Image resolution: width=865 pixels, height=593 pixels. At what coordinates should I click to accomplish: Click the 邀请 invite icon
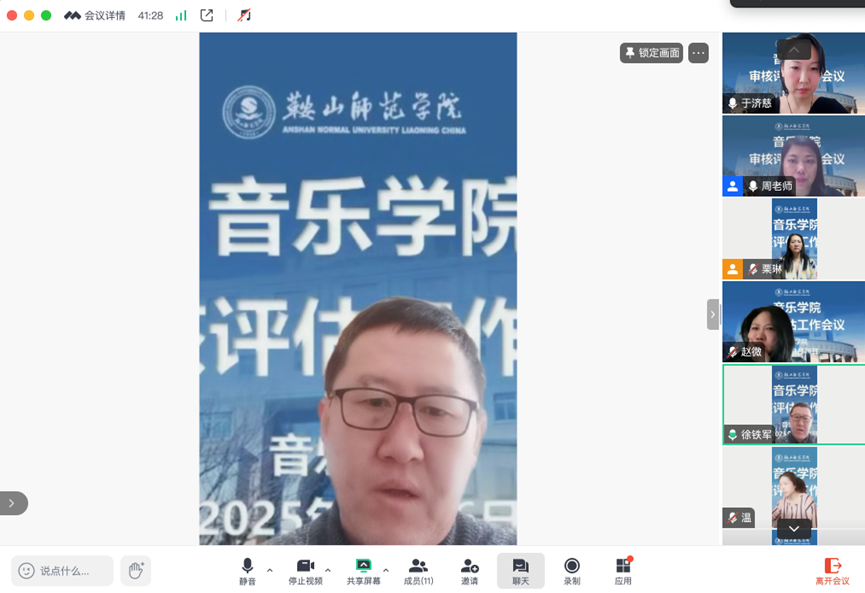tap(469, 571)
